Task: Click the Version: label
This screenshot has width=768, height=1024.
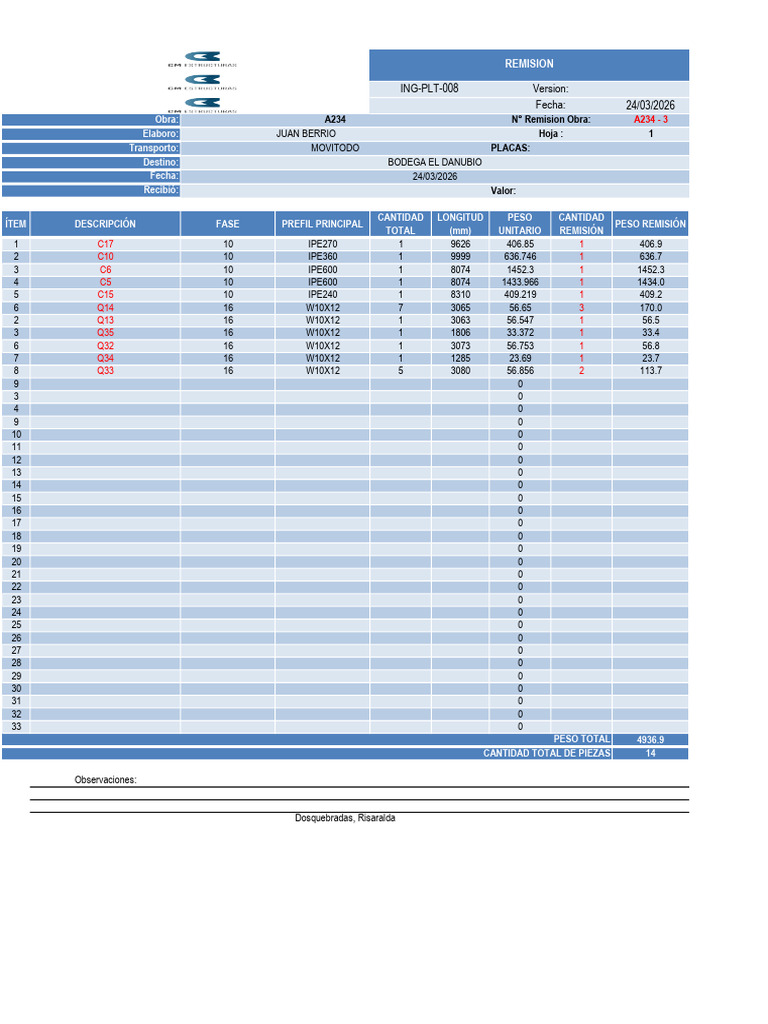Action: point(550,89)
